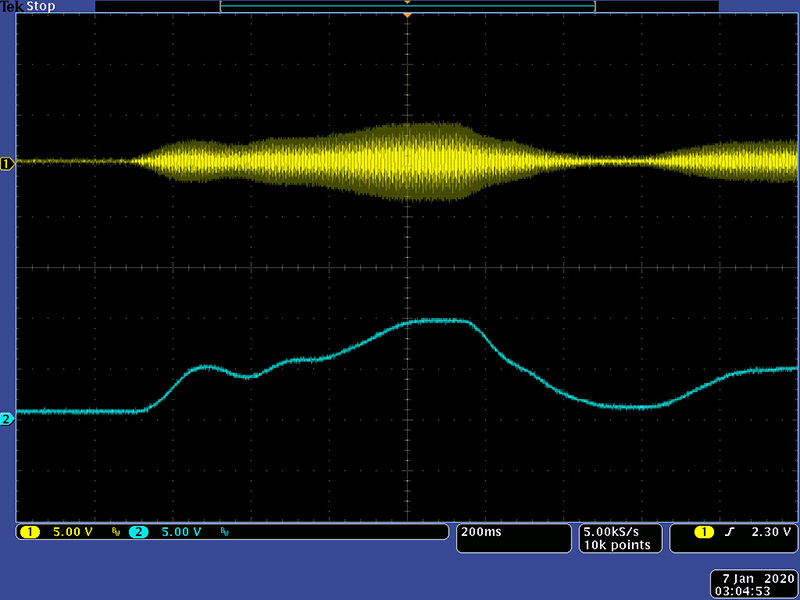The image size is (800, 600).
Task: Select the cyan channel 2 badge in readout bar
Action: pyautogui.click(x=138, y=532)
